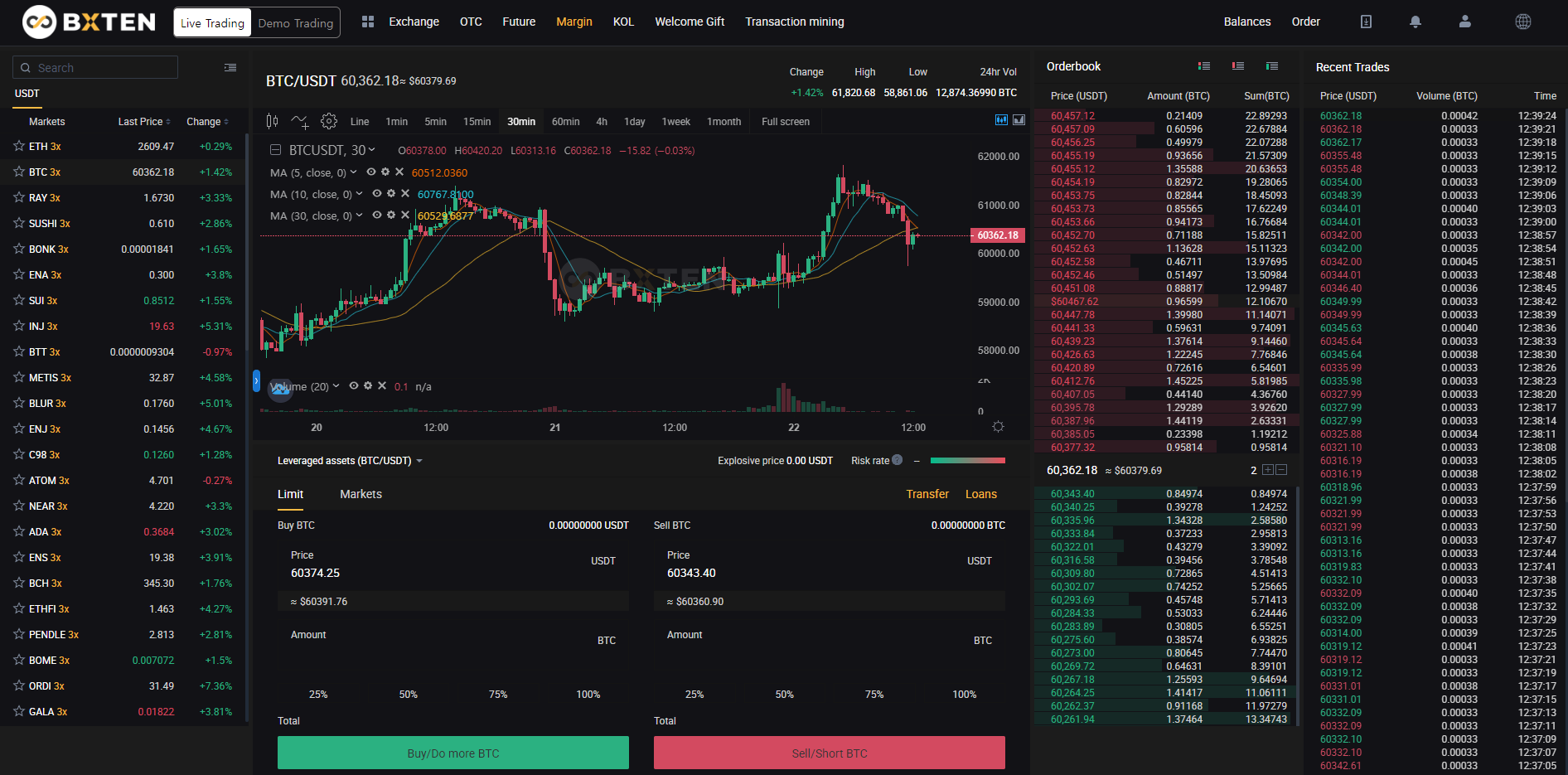
Task: Click the market Search input field
Action: click(x=95, y=67)
